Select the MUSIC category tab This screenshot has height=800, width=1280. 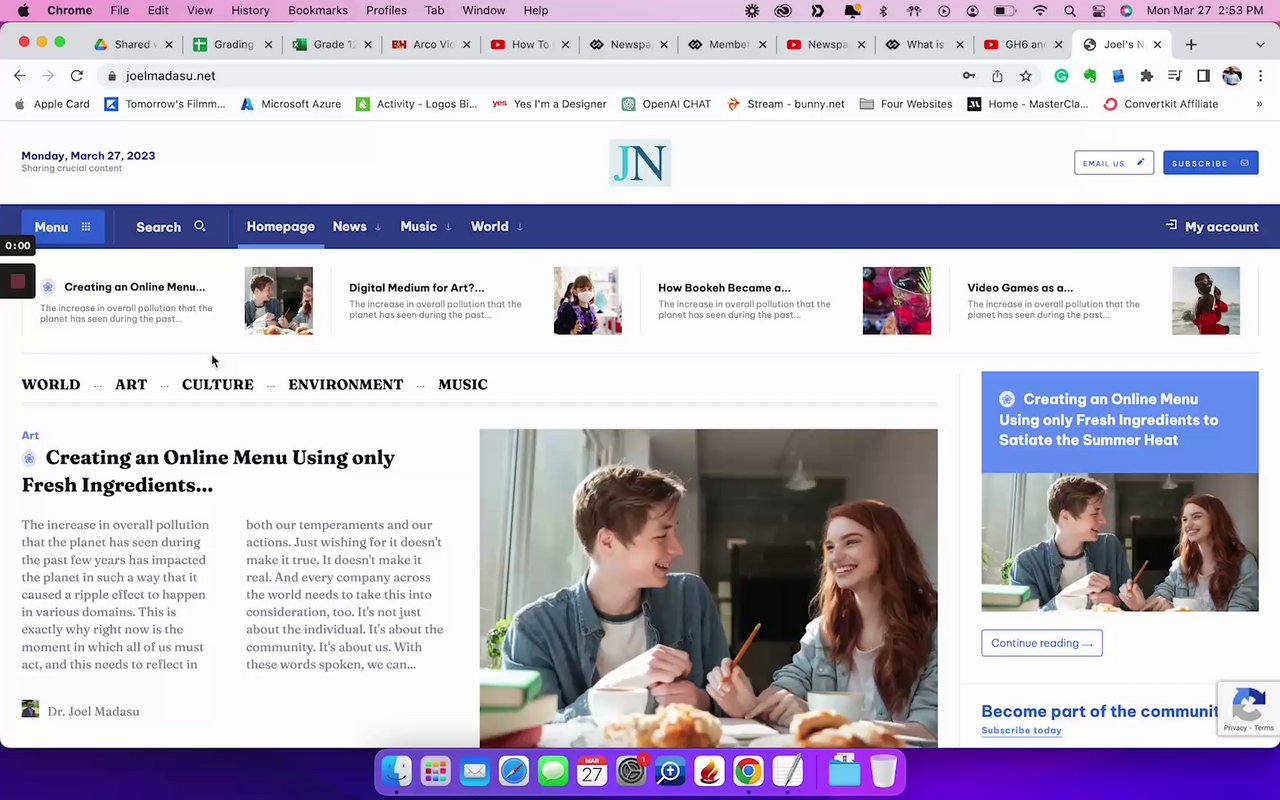point(463,384)
